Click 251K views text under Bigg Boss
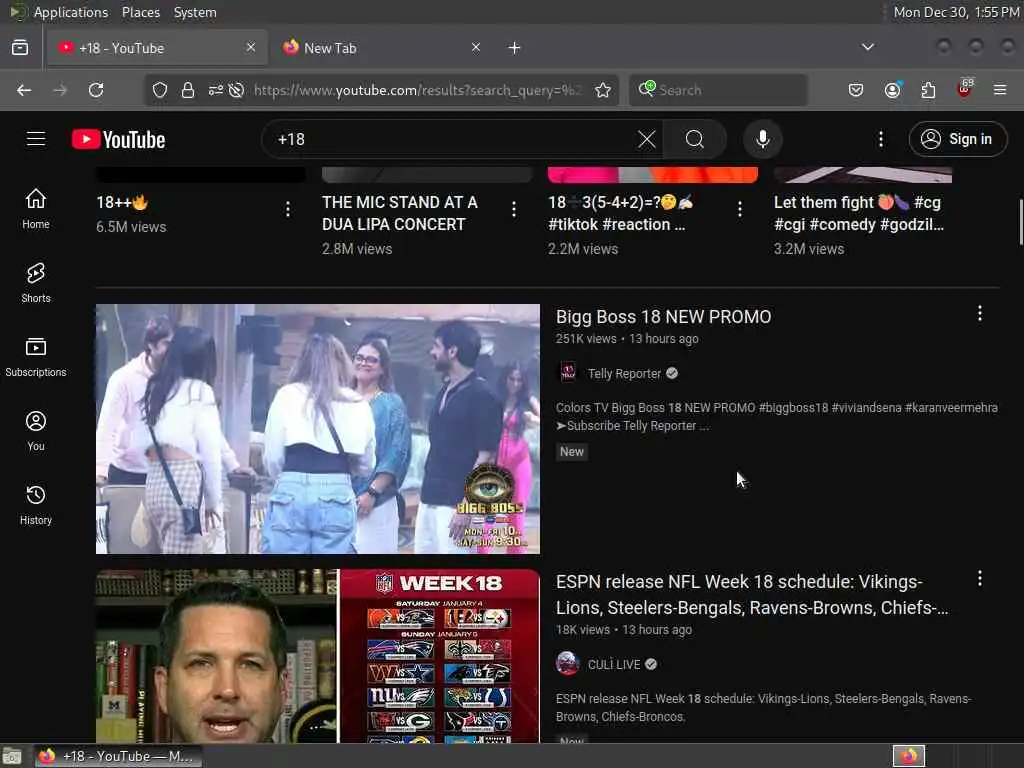1024x768 pixels. (x=586, y=339)
